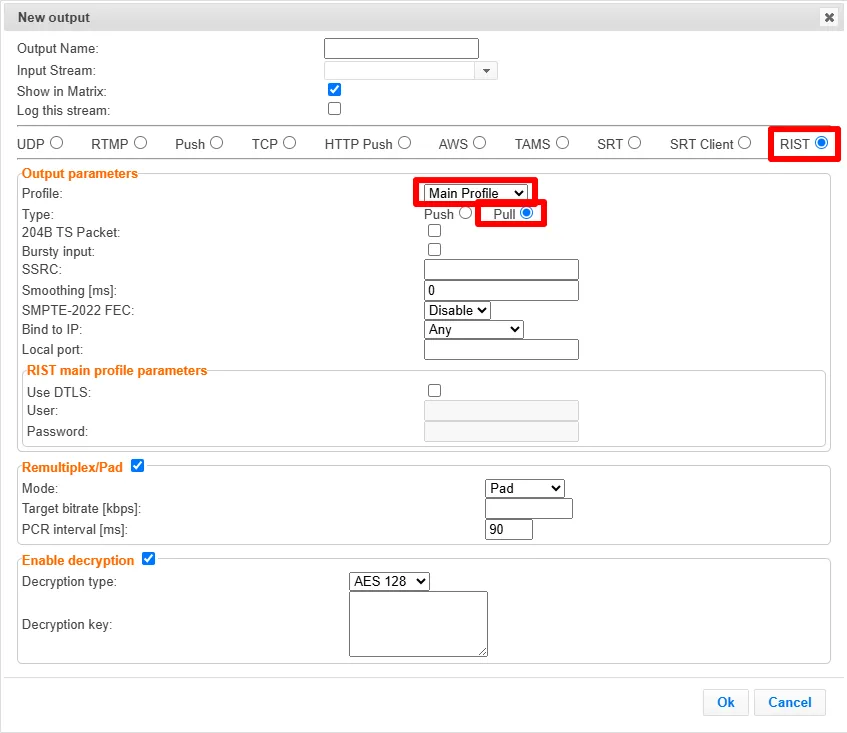
Task: Choose the Push output protocol radio
Action: coord(217,143)
